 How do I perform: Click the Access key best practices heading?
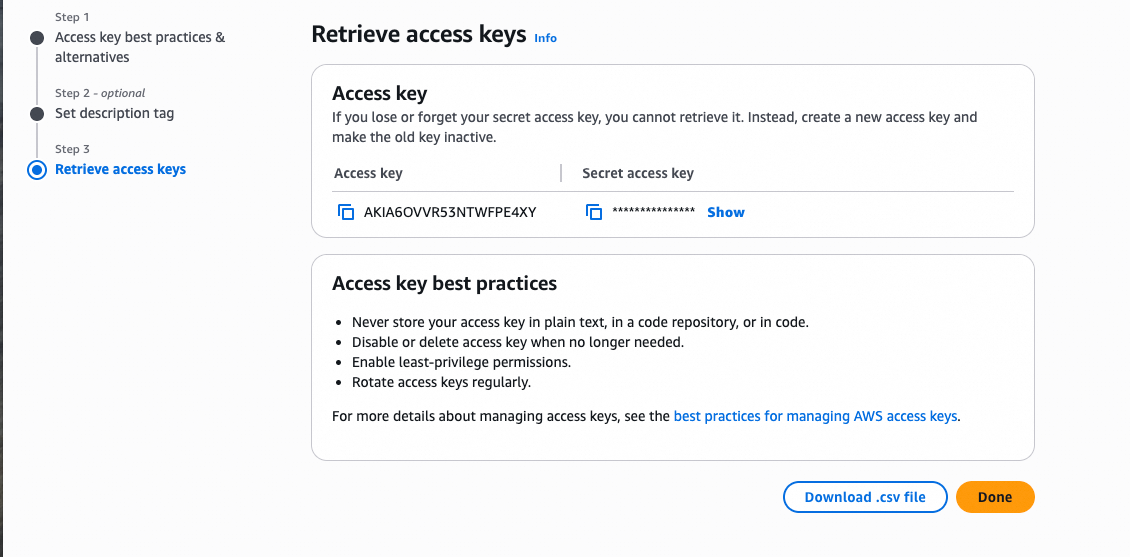tap(444, 283)
